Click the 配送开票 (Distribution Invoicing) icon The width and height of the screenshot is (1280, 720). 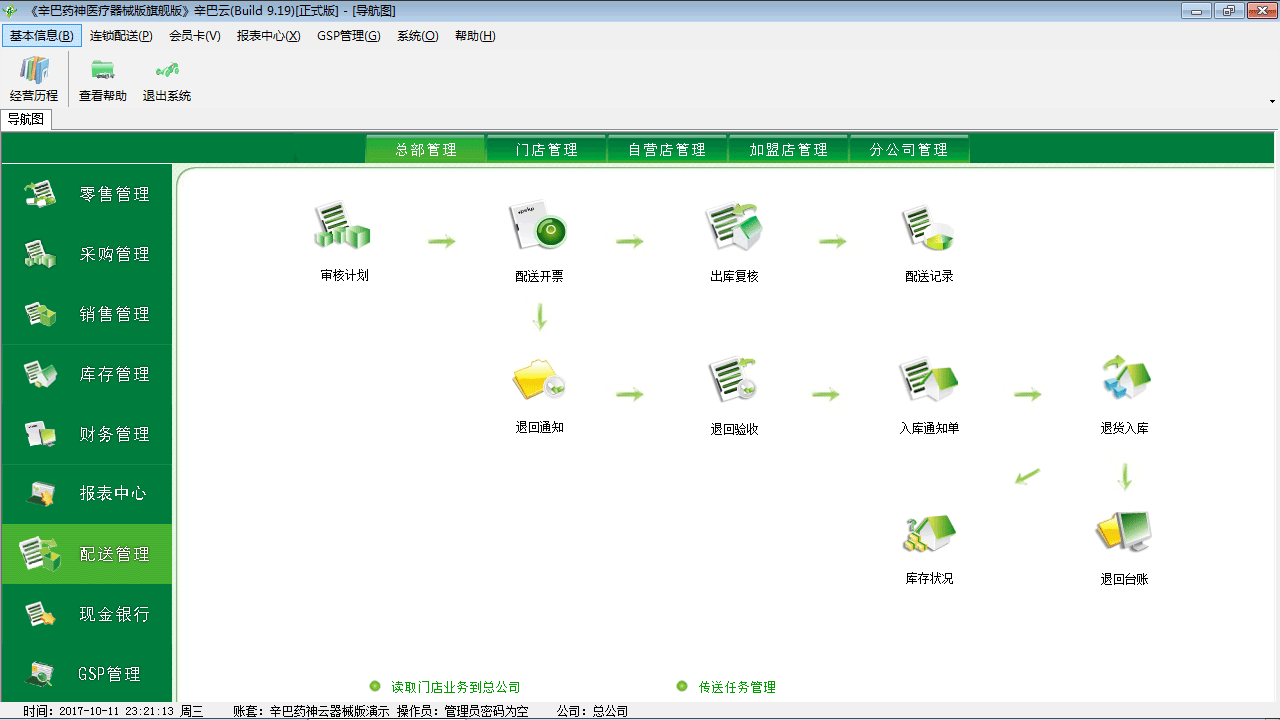540,230
